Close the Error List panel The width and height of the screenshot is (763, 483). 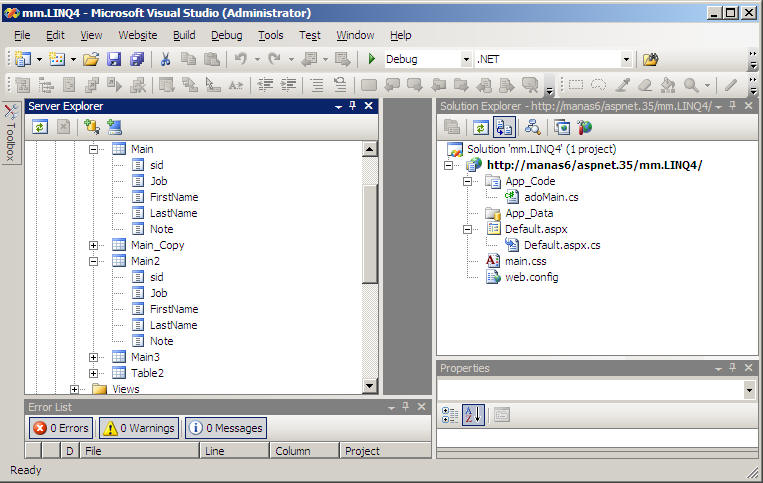pos(421,407)
